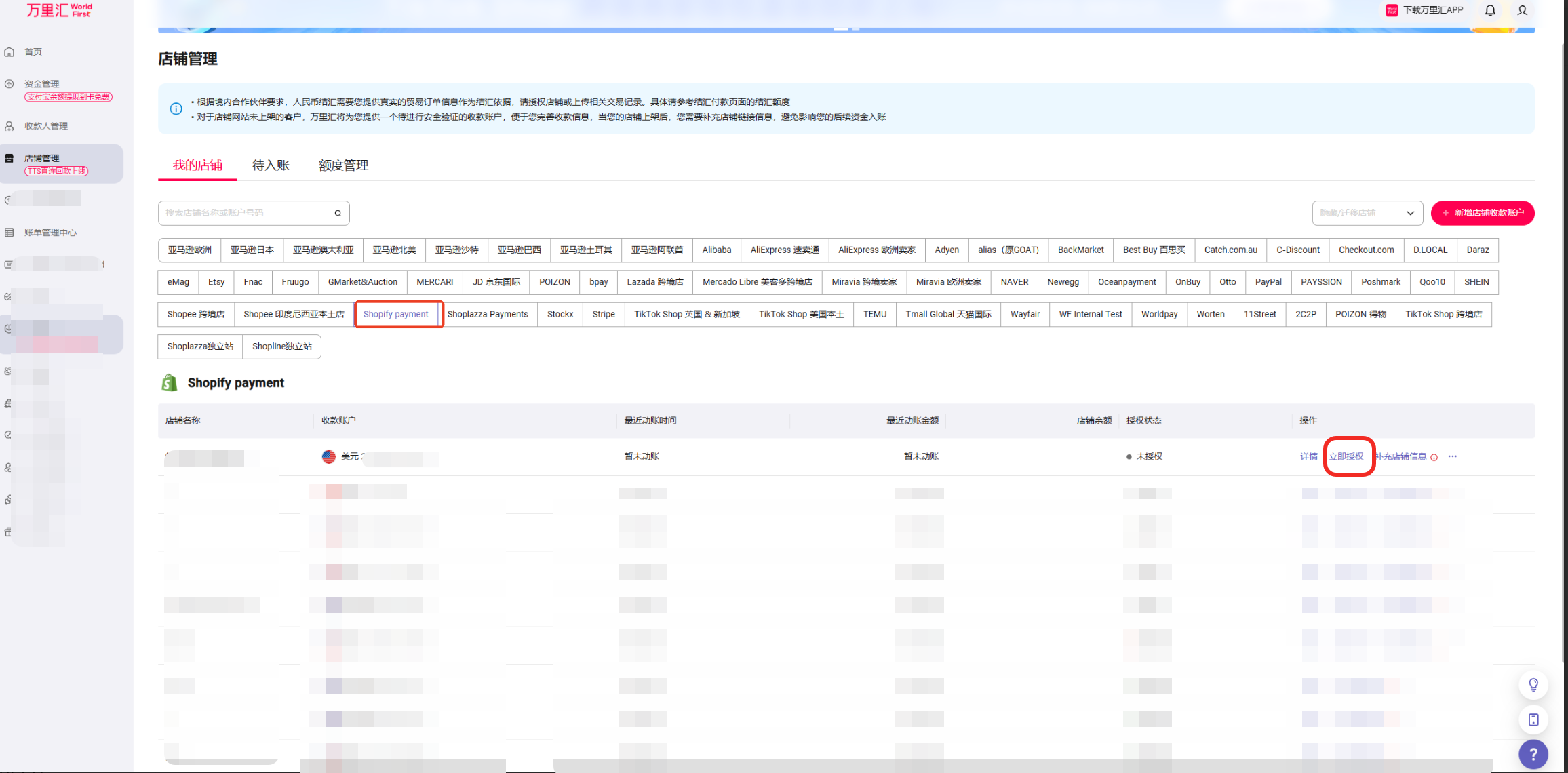
Task: Click the search magnifier icon
Action: click(x=338, y=213)
